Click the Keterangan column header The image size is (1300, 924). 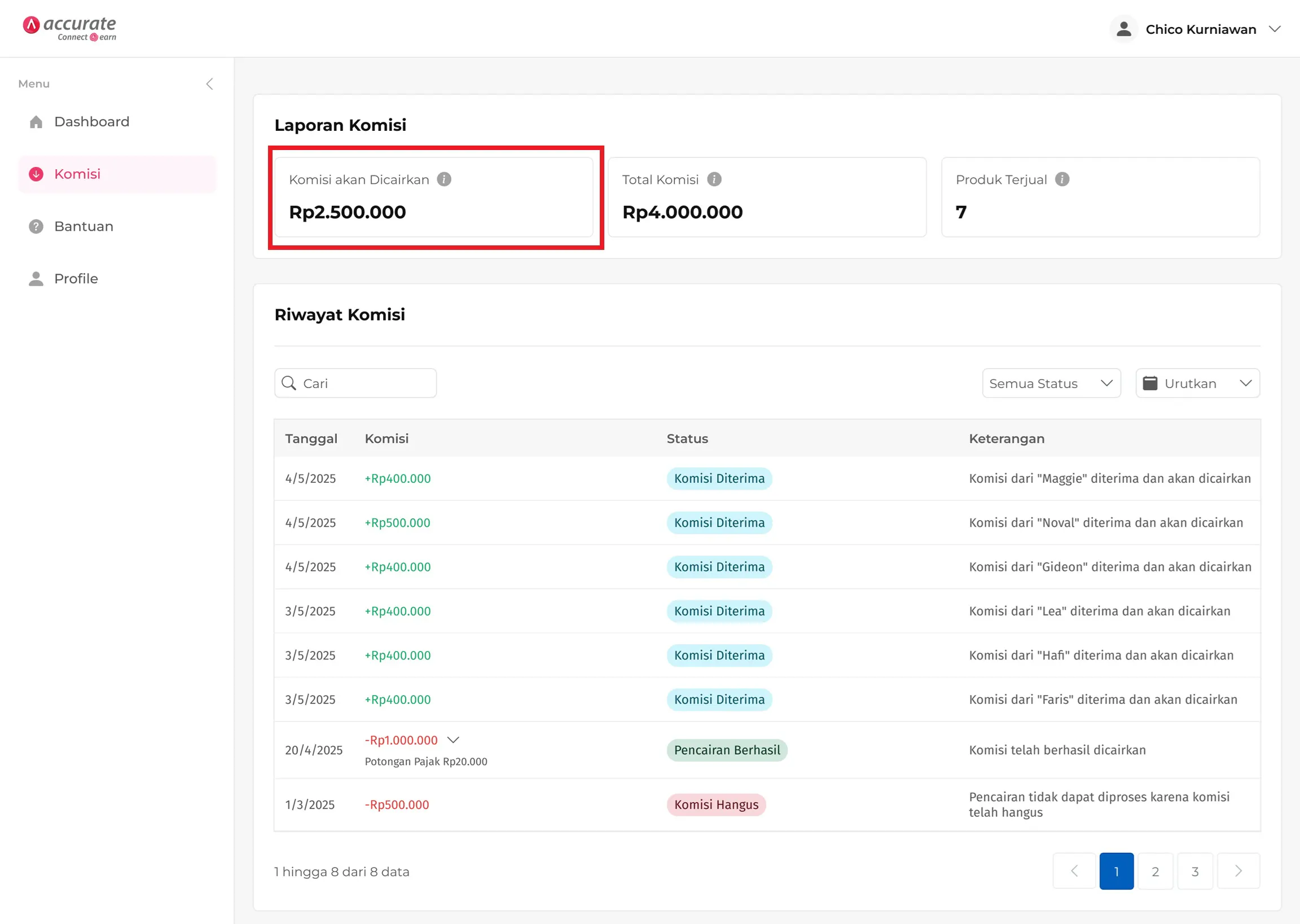point(1007,439)
